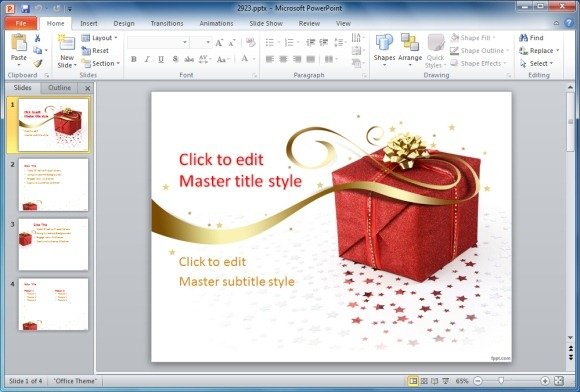Select slide 3 thumbnail

pyautogui.click(x=53, y=244)
